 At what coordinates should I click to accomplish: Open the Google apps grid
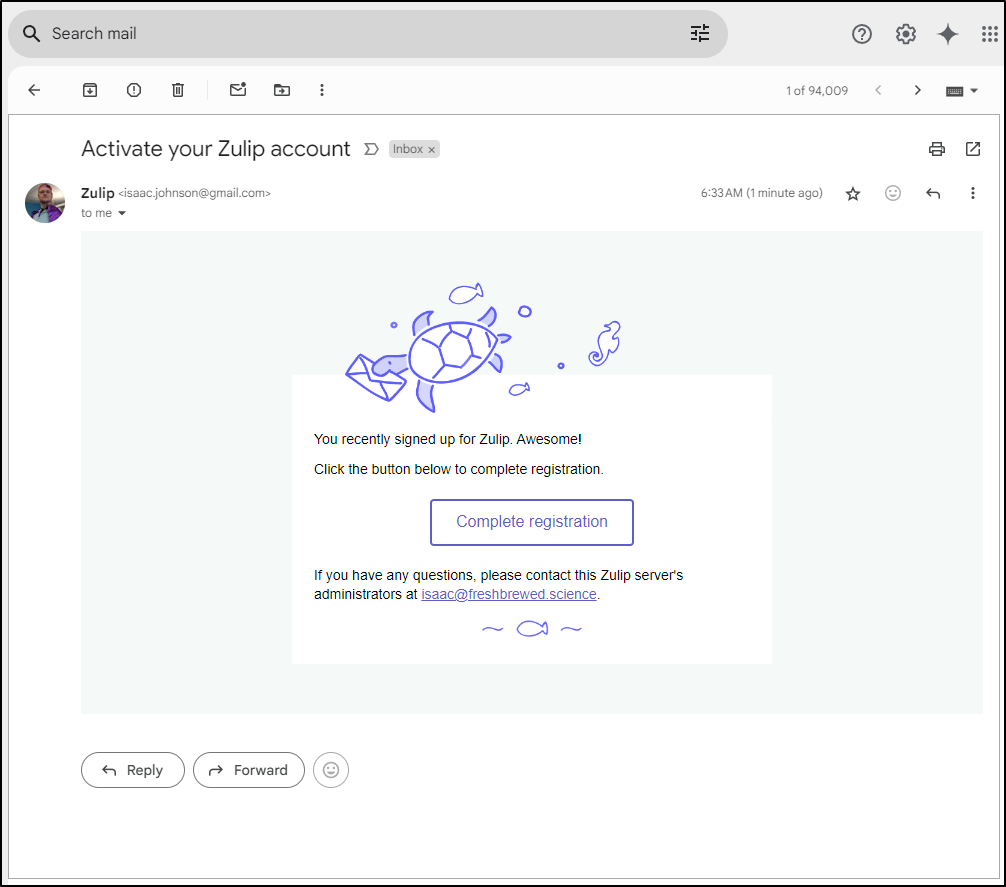(x=990, y=34)
